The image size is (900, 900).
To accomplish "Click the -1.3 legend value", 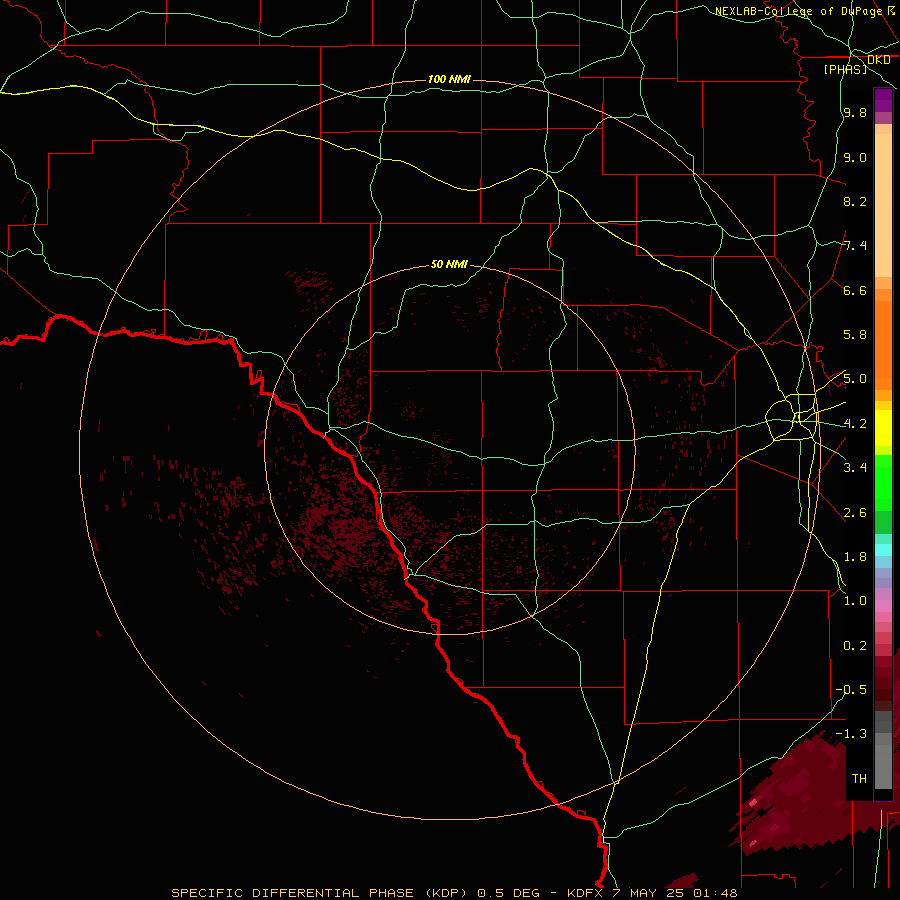I will coord(851,734).
